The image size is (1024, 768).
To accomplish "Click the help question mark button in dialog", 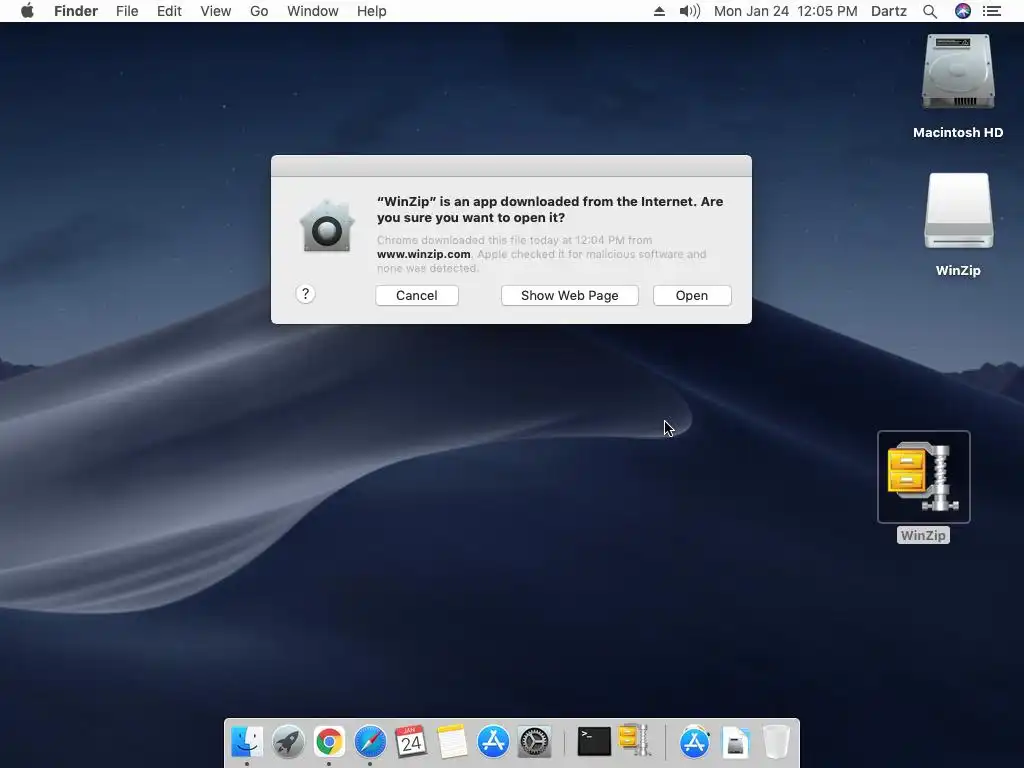I will point(305,294).
